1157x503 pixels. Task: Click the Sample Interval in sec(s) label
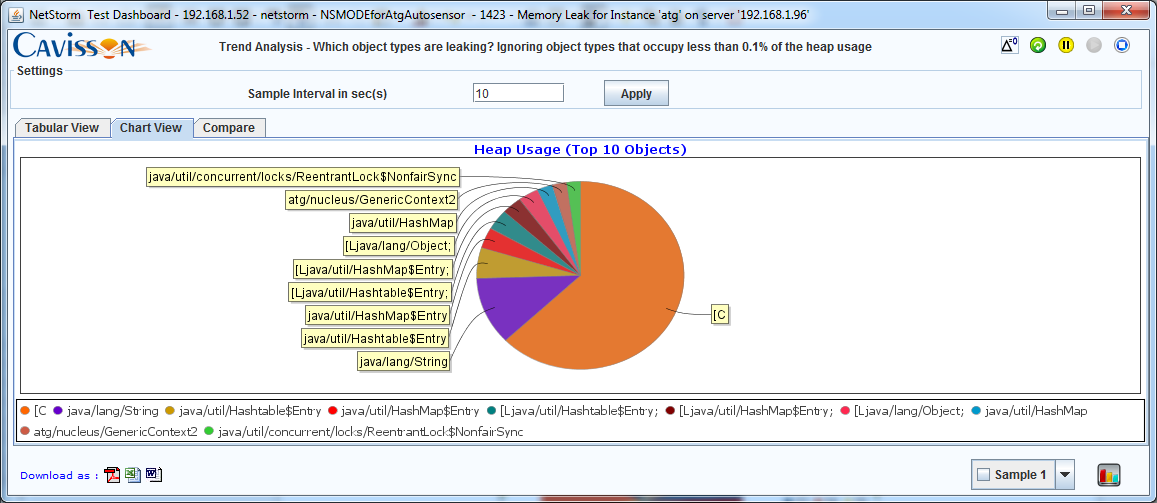point(317,94)
